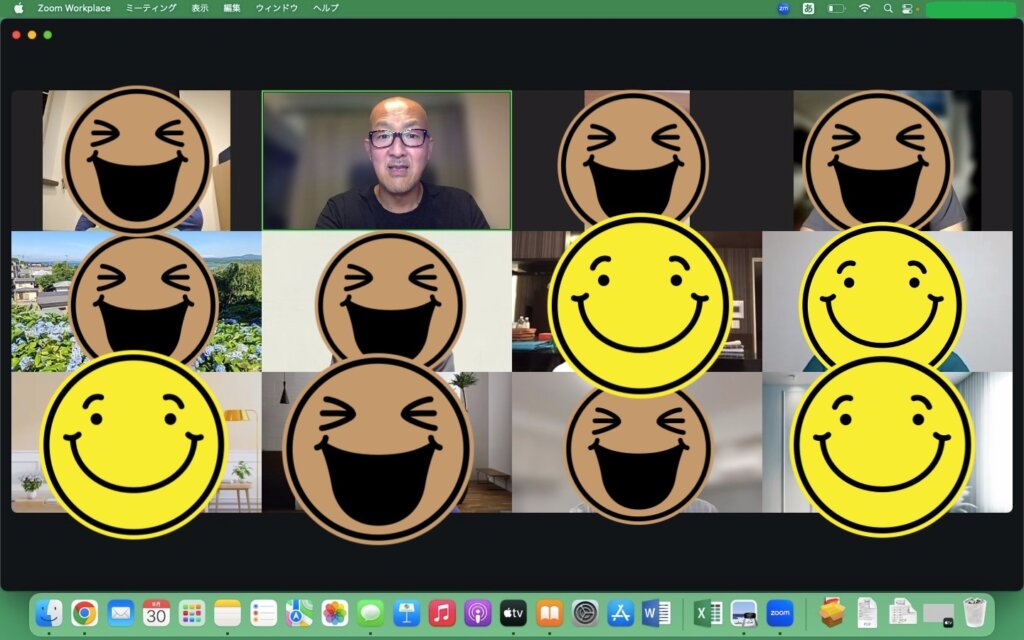1024x640 pixels.
Task: Open the ヘルプ menu item
Action: tap(326, 8)
